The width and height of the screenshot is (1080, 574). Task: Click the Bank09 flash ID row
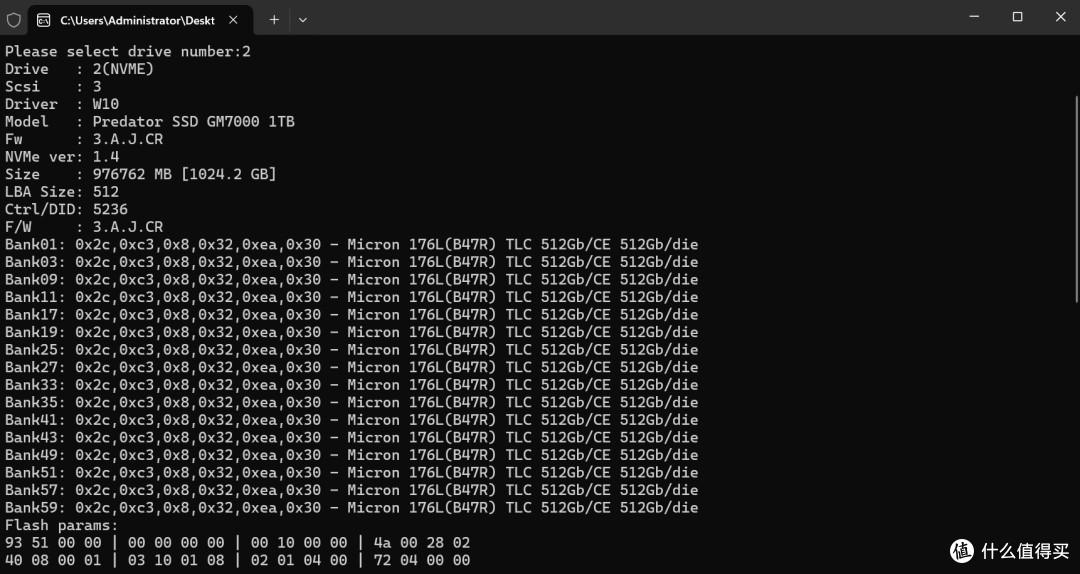point(351,279)
